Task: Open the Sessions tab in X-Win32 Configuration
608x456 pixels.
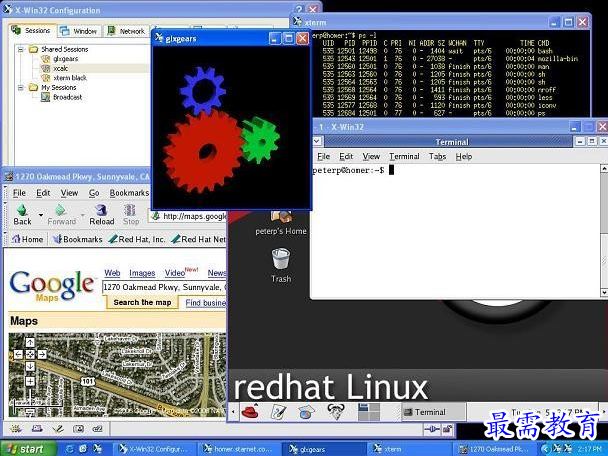Action: [x=32, y=30]
